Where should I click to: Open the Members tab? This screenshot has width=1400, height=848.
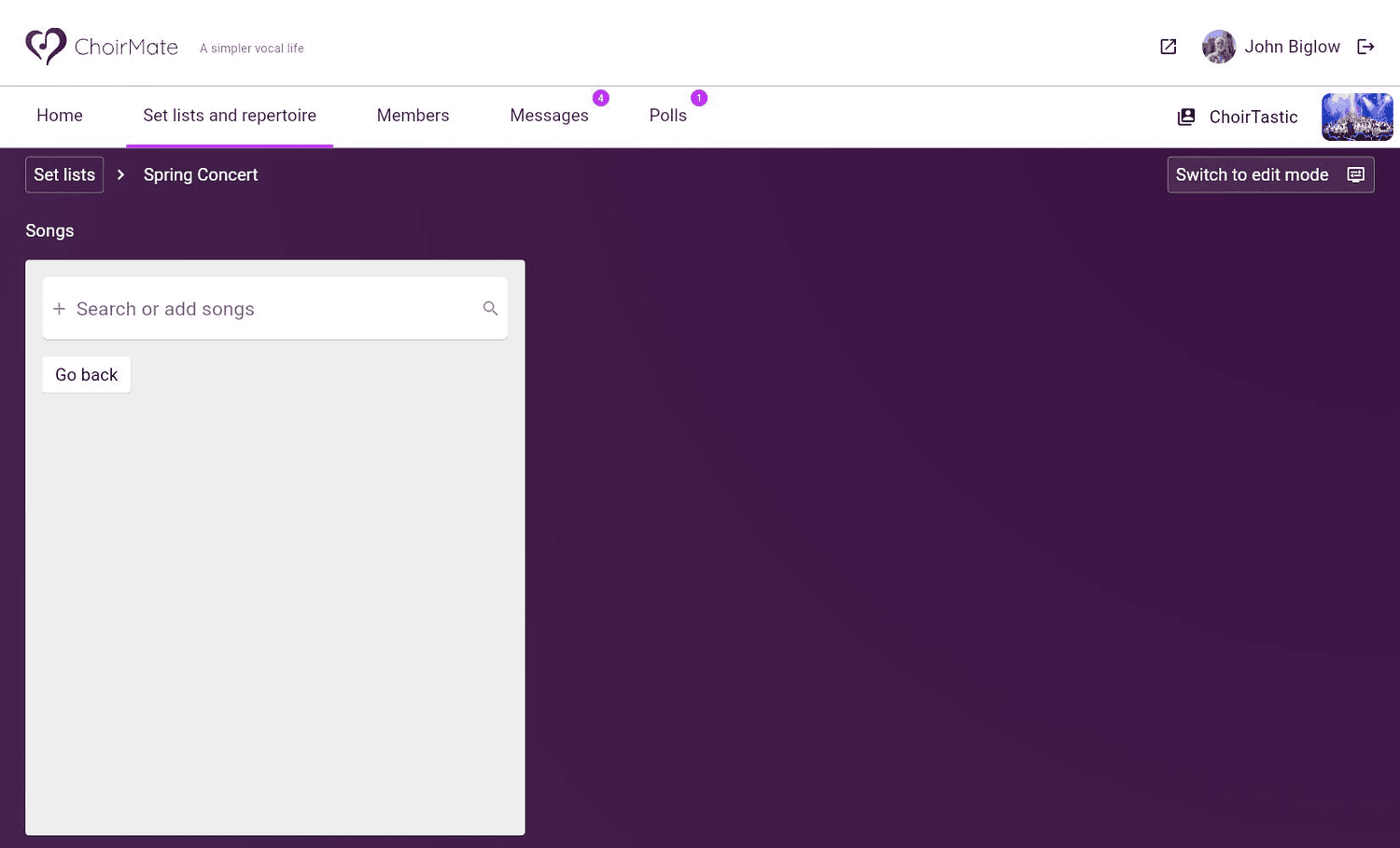coord(413,116)
